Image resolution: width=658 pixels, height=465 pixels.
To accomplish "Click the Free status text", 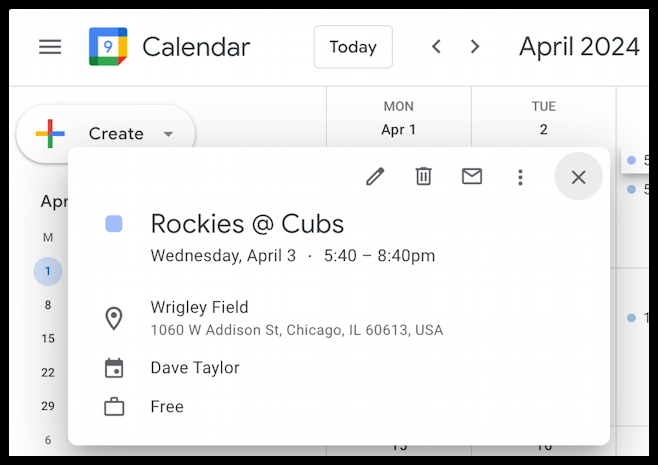I will point(167,406).
